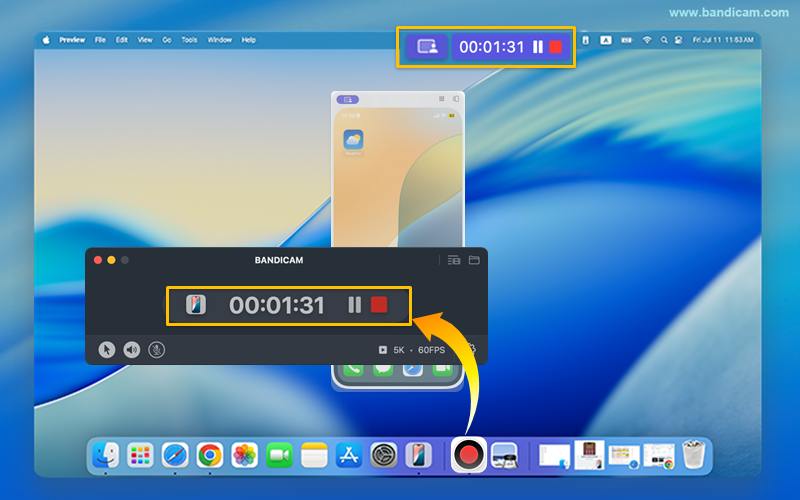
Task: Click menu bar screen-with-webcam mode icon
Action: [x=427, y=47]
